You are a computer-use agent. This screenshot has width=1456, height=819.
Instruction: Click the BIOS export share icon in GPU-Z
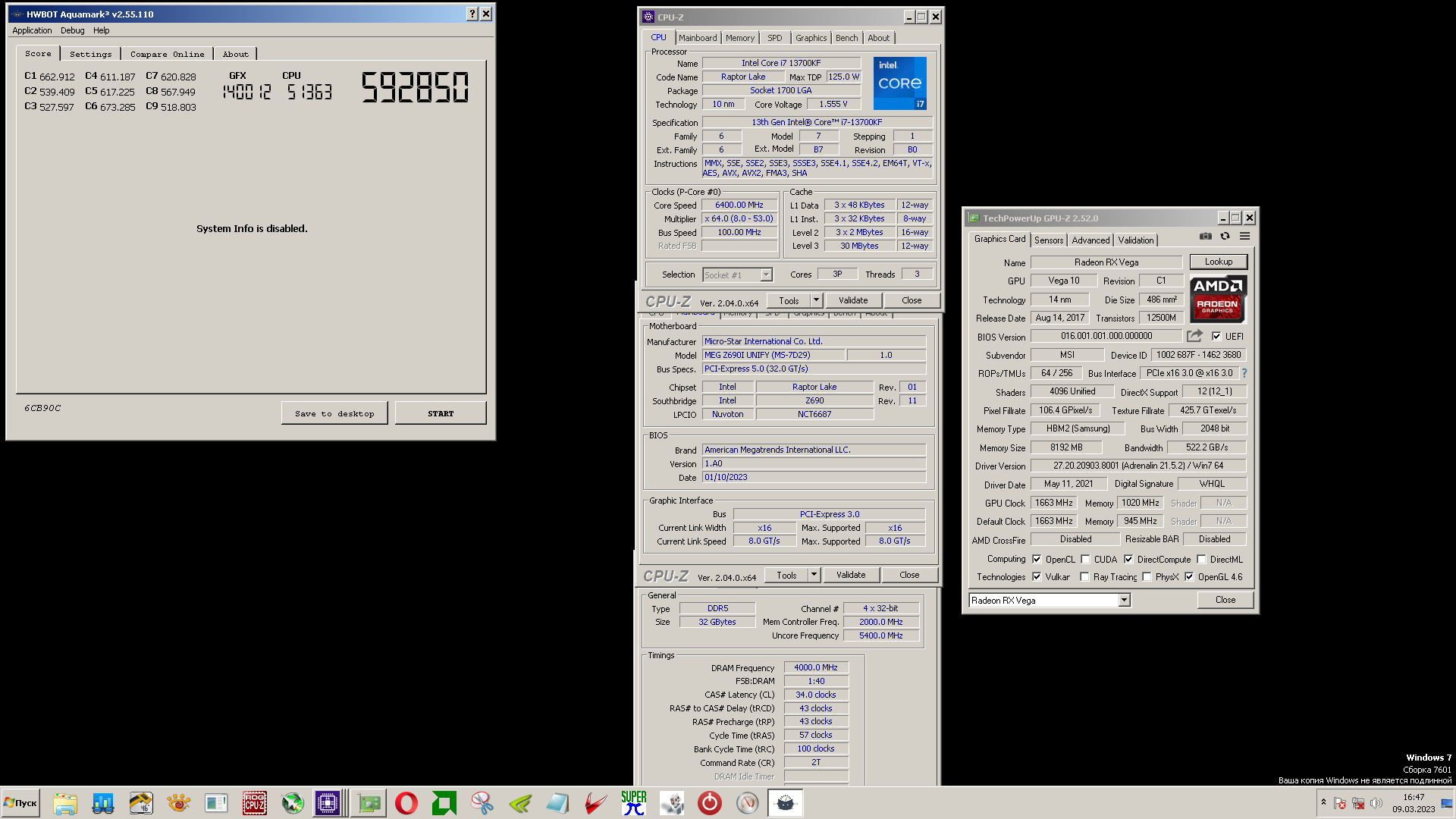pyautogui.click(x=1195, y=336)
